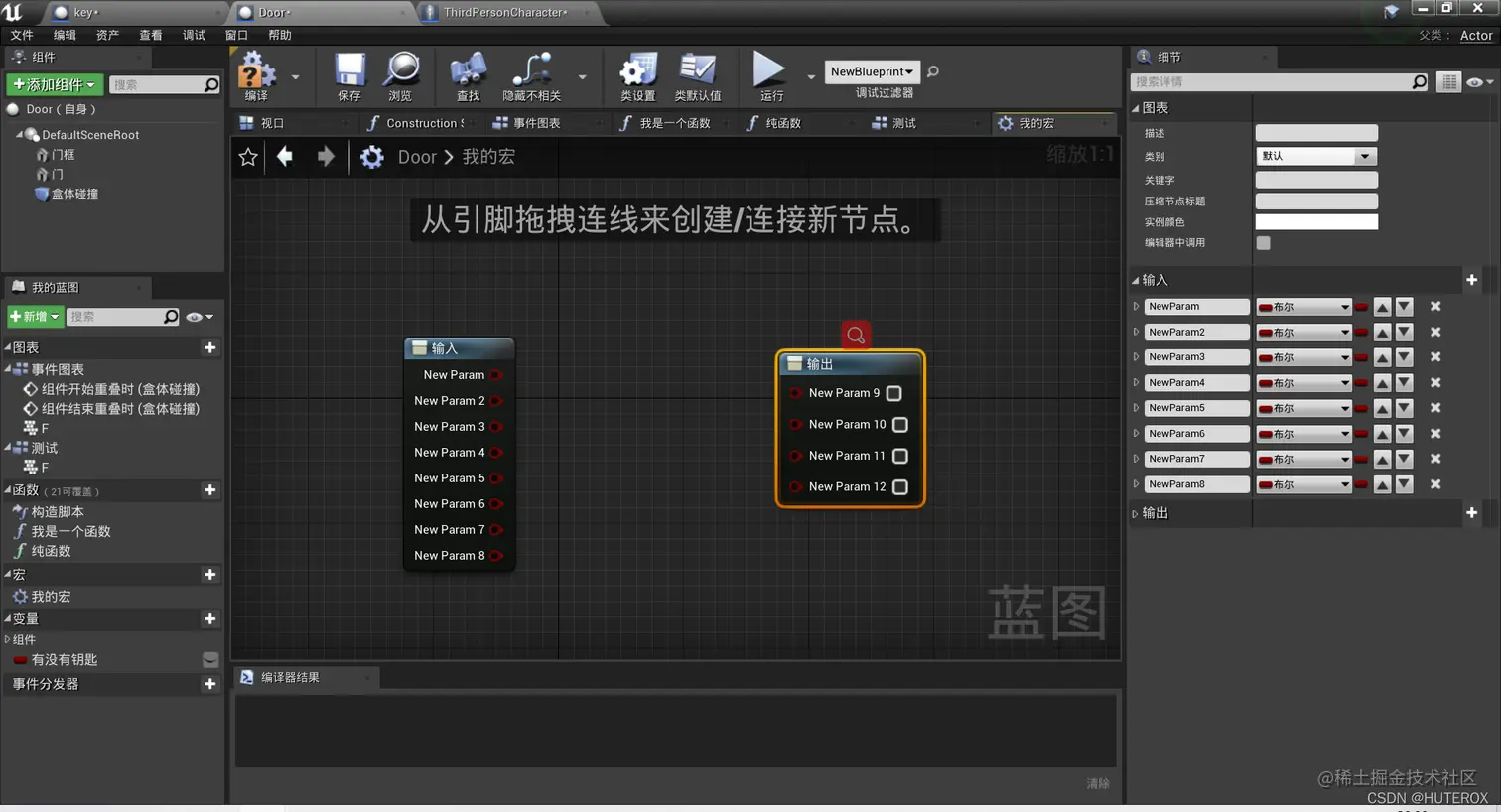Select 构造脚本 function entry
This screenshot has width=1501, height=812.
click(x=57, y=512)
